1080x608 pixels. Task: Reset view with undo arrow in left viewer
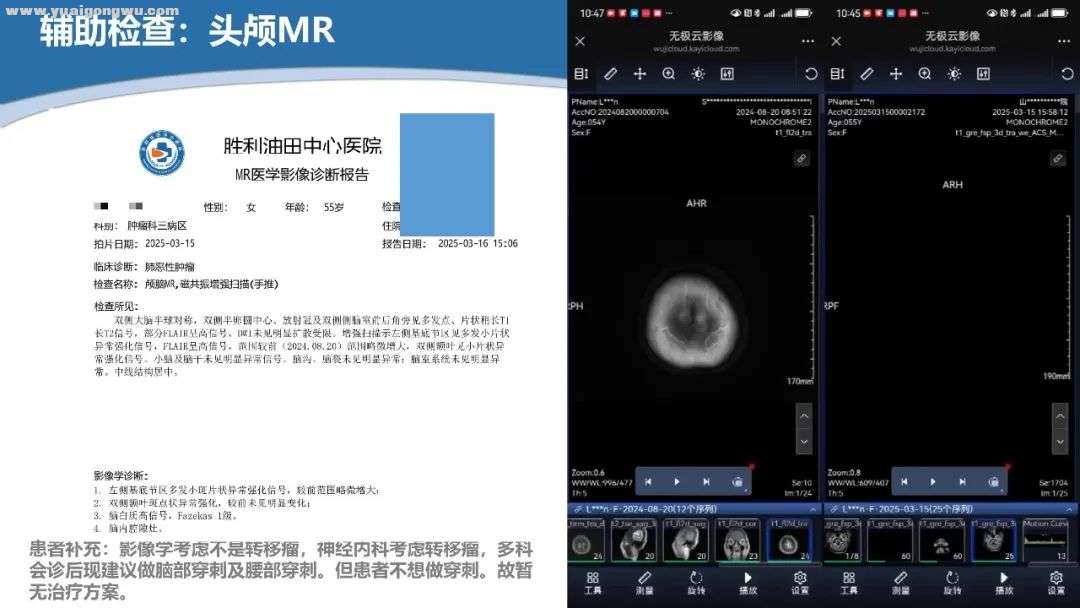811,74
